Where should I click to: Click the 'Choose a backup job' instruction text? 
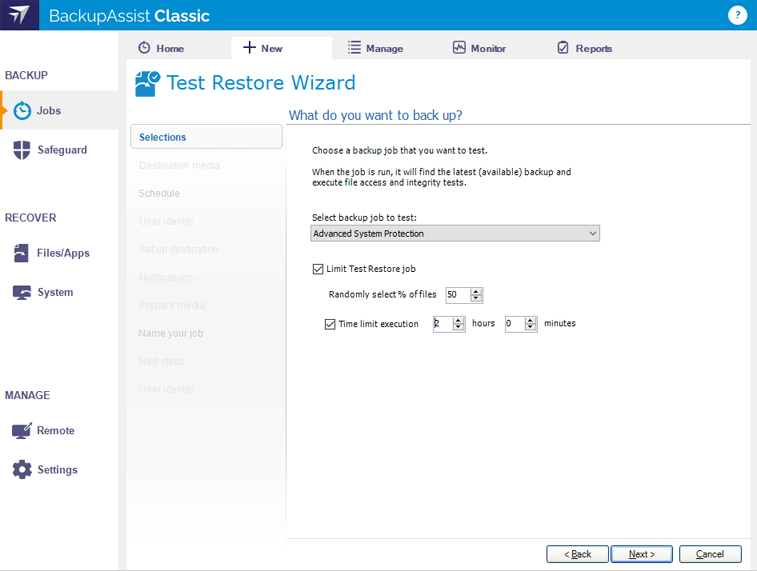click(399, 151)
